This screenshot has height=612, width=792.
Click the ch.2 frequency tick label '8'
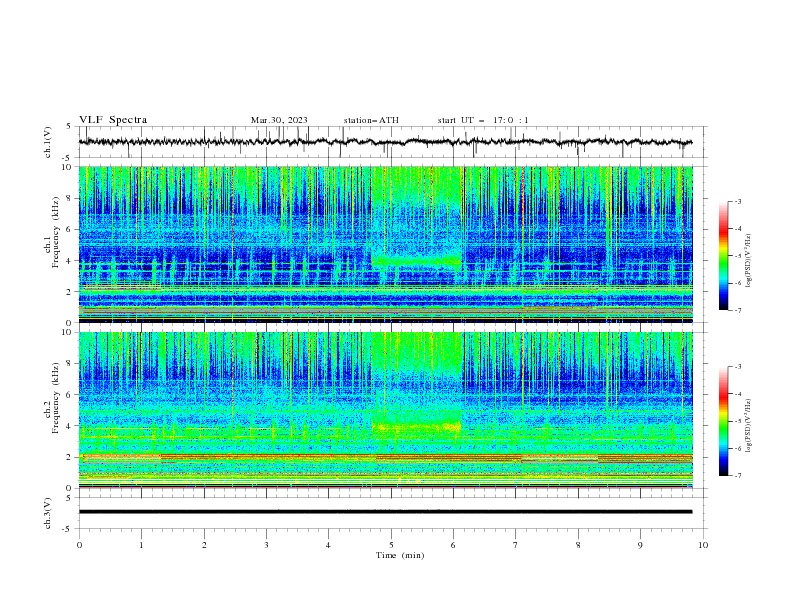70,364
